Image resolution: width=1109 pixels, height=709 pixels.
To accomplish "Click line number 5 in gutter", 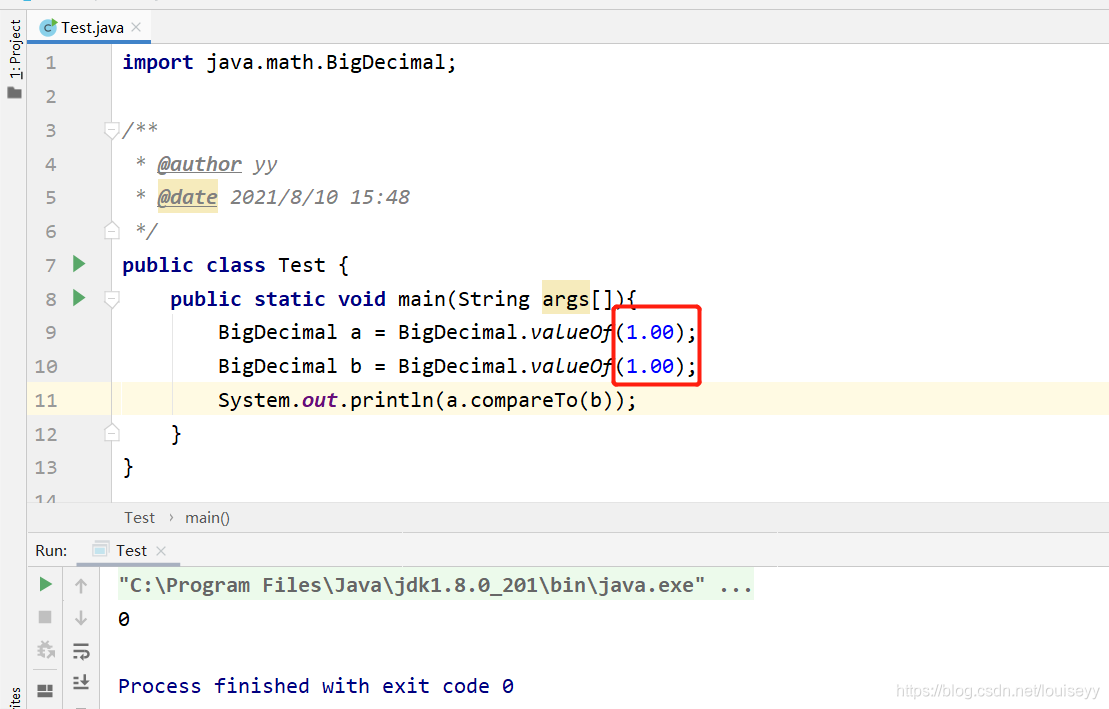I will coord(51,197).
